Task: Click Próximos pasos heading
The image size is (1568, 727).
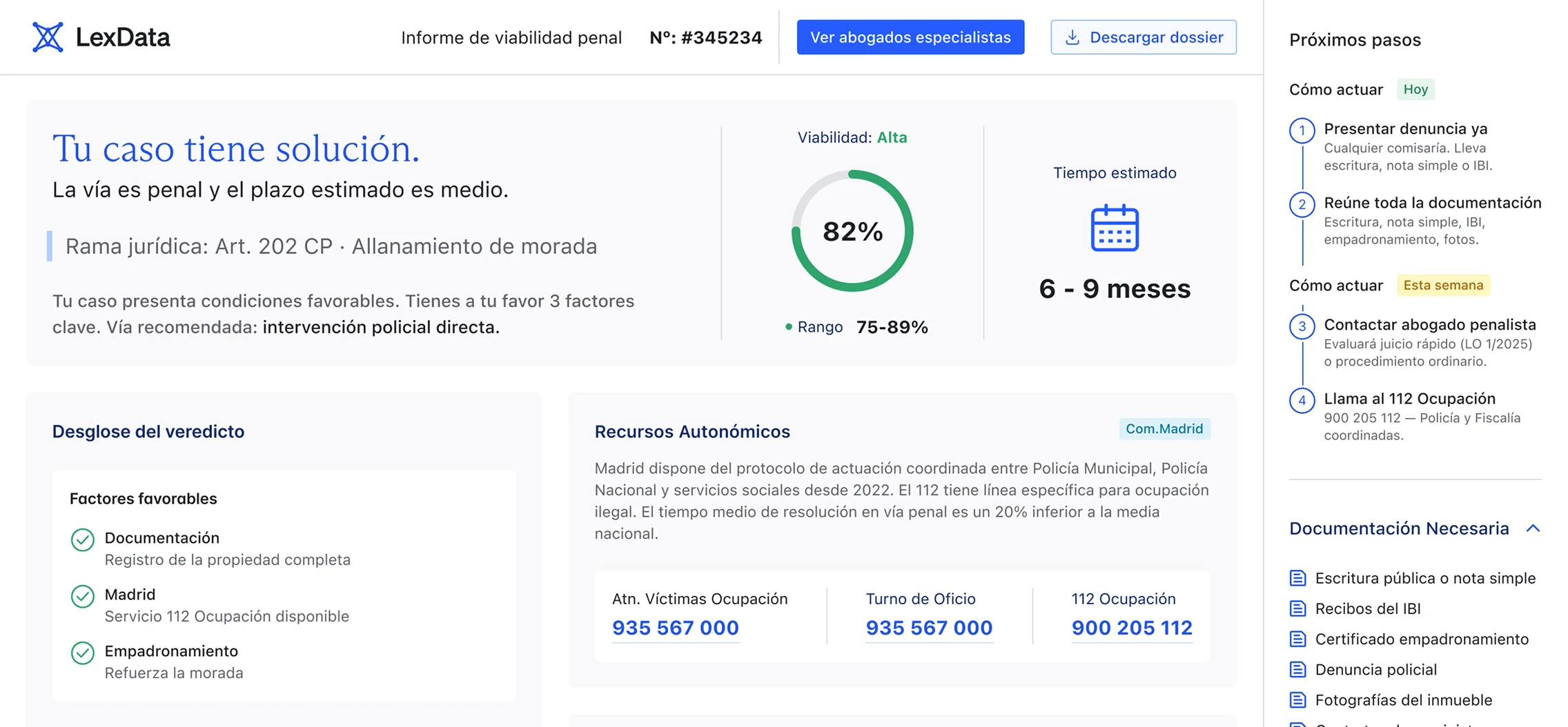Action: pyautogui.click(x=1355, y=40)
